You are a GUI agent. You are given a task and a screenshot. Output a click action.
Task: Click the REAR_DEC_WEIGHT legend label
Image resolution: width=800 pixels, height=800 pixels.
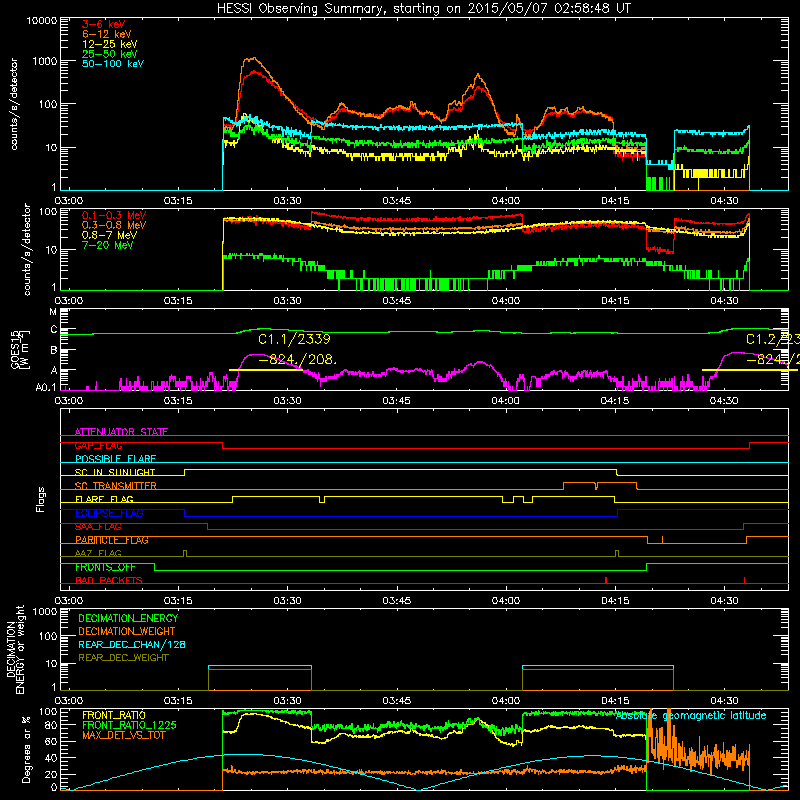point(123,658)
